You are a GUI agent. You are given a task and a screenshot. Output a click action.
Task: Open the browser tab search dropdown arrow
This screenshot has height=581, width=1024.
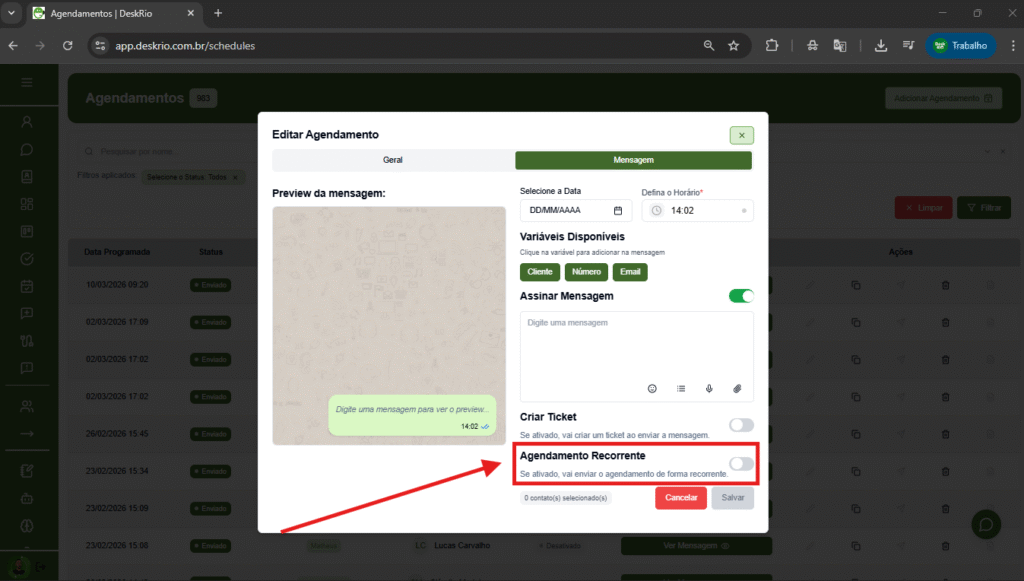(x=12, y=13)
